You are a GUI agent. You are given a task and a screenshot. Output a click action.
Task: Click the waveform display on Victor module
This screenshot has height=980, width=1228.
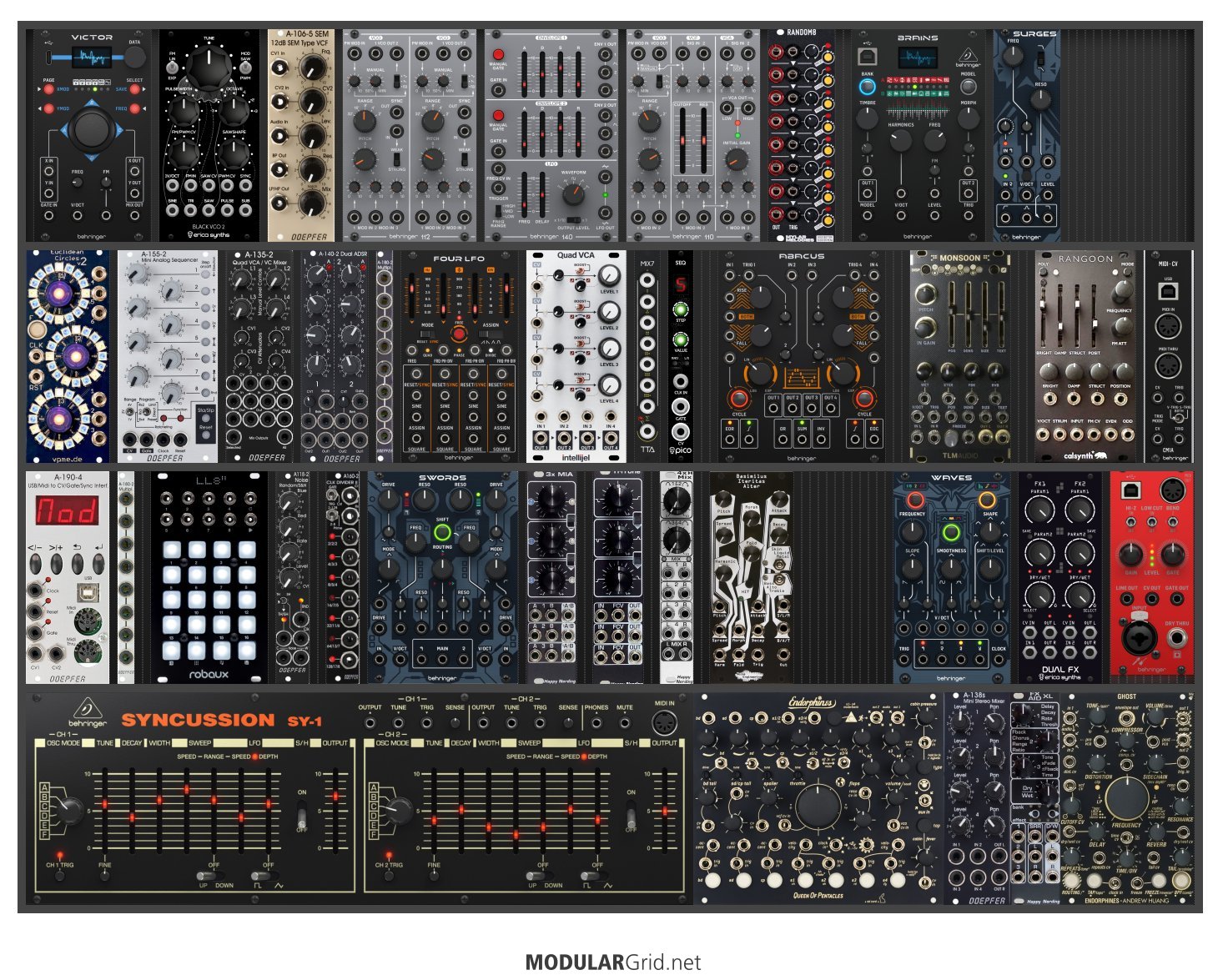[91, 58]
